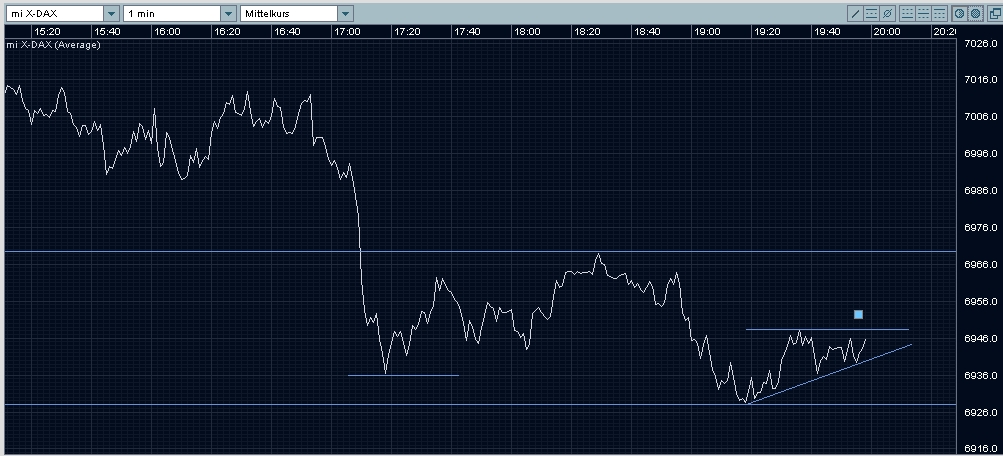Click the 19:20 time axis label
Image resolution: width=1003 pixels, height=456 pixels.
point(767,32)
